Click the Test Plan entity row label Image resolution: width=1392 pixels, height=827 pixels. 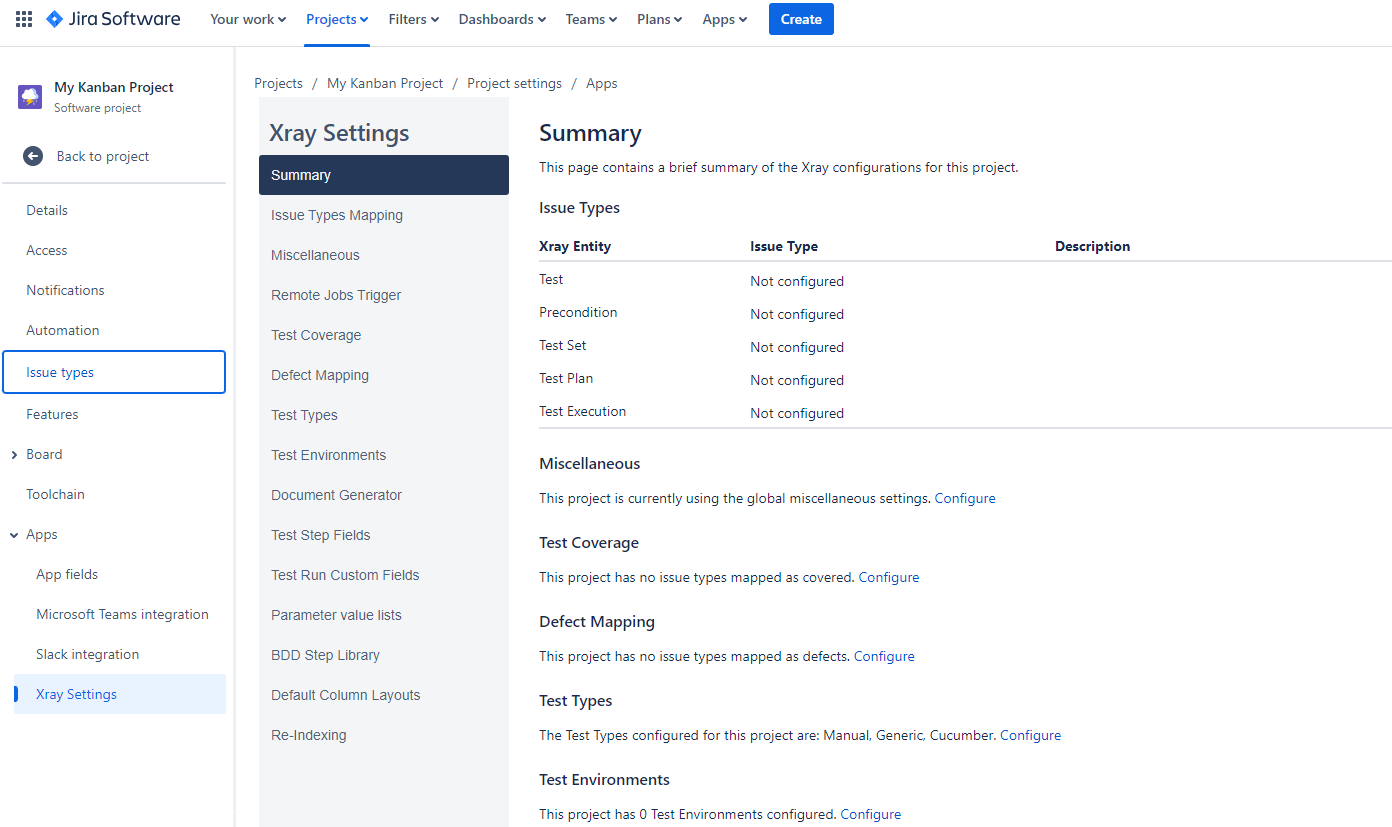coord(566,378)
